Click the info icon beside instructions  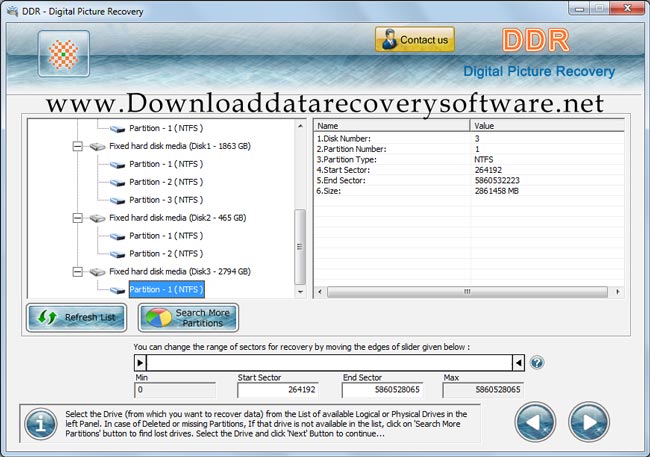pos(41,424)
